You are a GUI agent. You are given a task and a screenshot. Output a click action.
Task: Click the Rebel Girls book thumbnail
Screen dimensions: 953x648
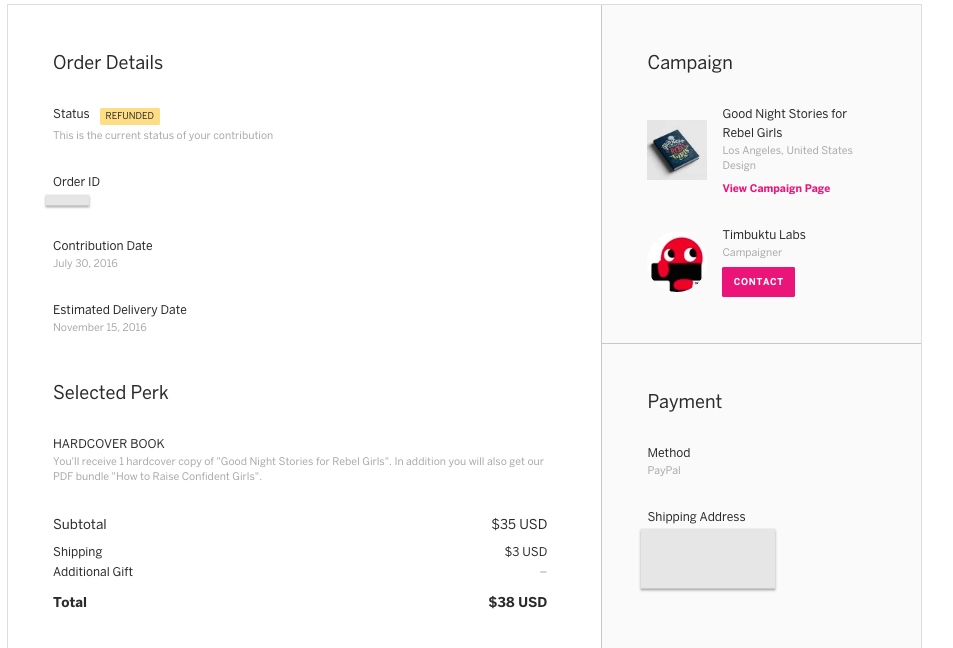(x=676, y=150)
